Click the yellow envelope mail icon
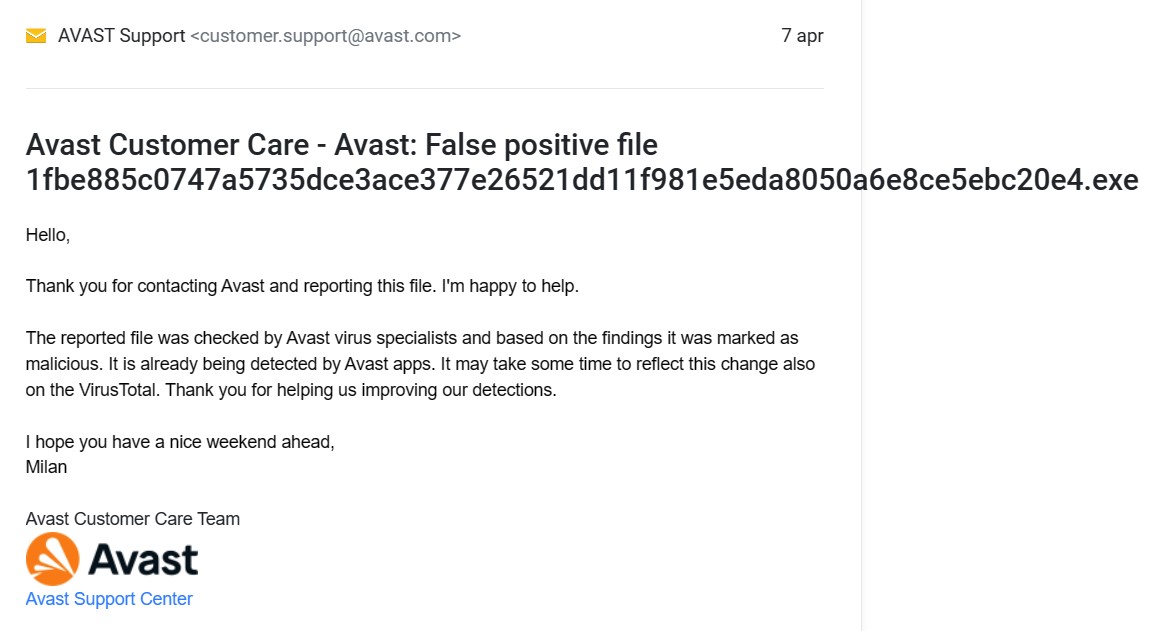The height and width of the screenshot is (631, 1152). pos(36,36)
